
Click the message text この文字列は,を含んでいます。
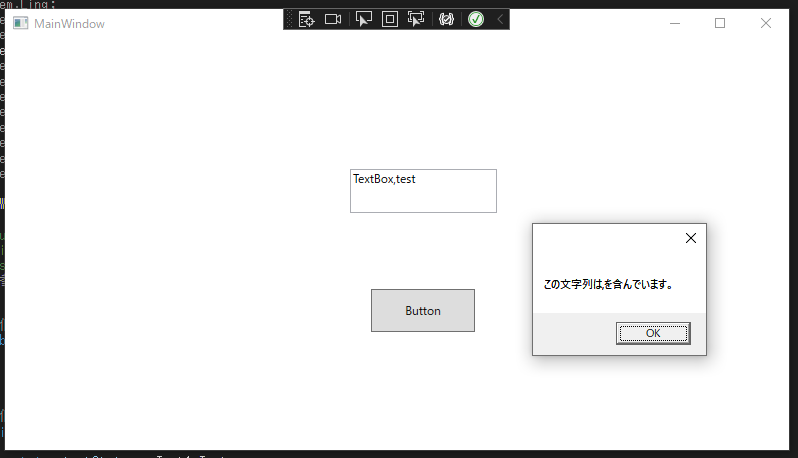pyautogui.click(x=608, y=284)
